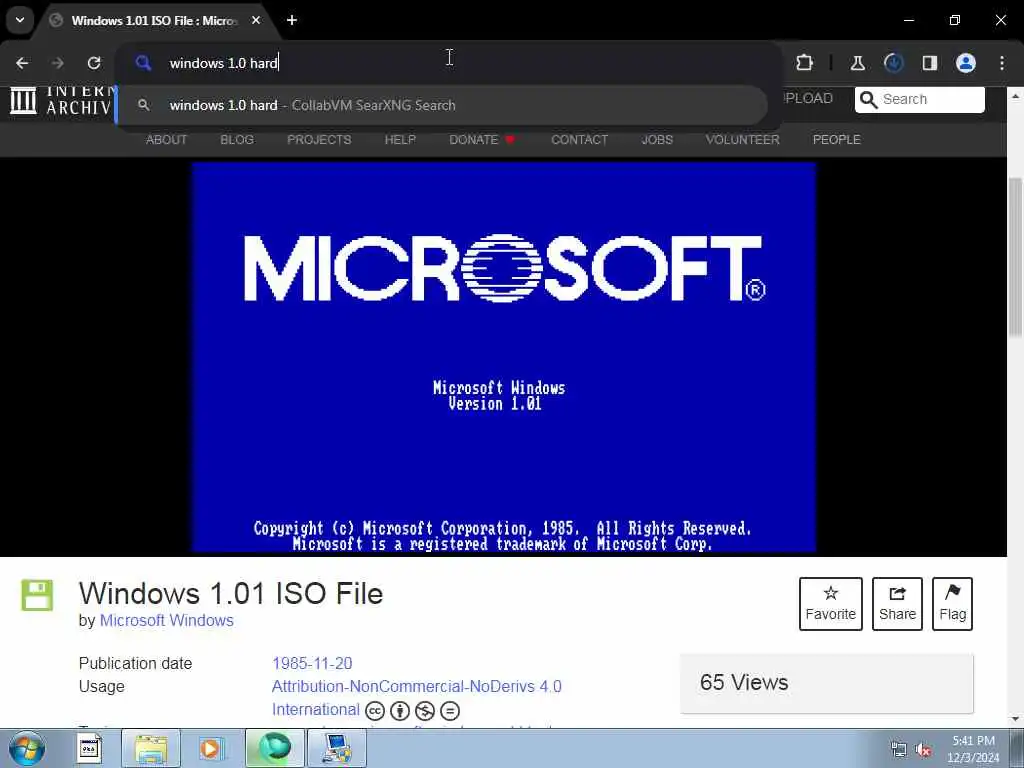Choose the 'windows 1.0 hard' search suggestion
Image resolution: width=1024 pixels, height=768 pixels.
(443, 105)
